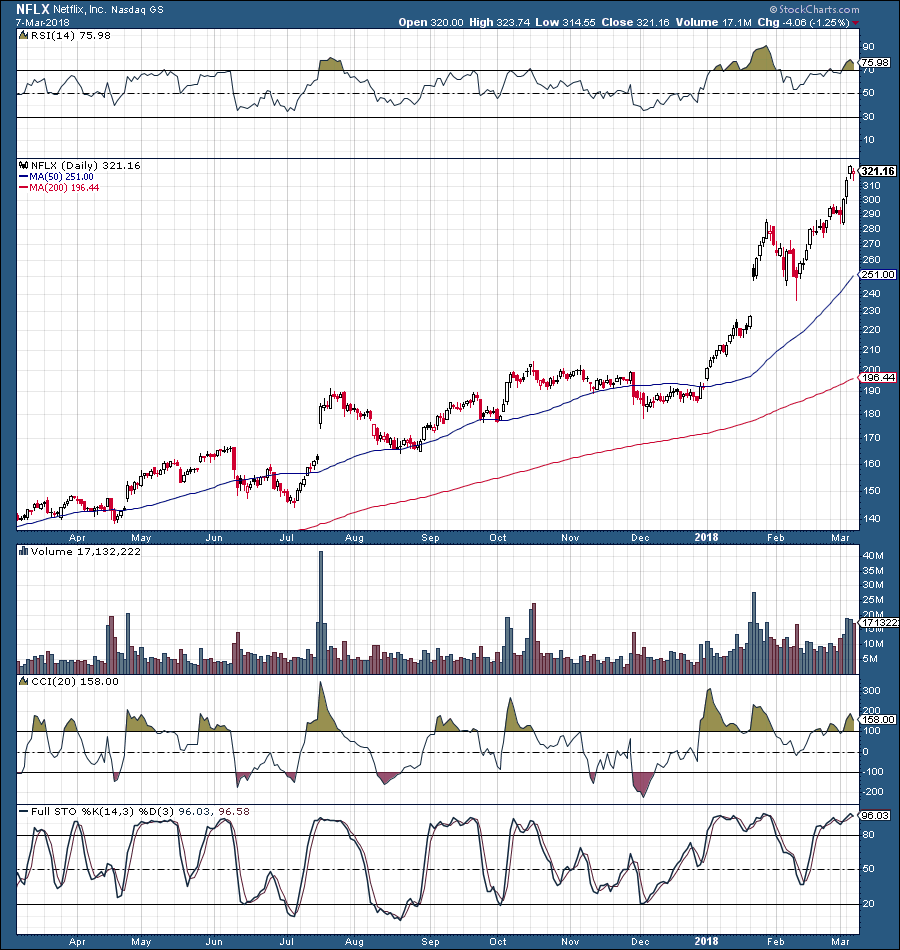Select the 140 label on price axis
The width and height of the screenshot is (900, 950).
click(872, 519)
